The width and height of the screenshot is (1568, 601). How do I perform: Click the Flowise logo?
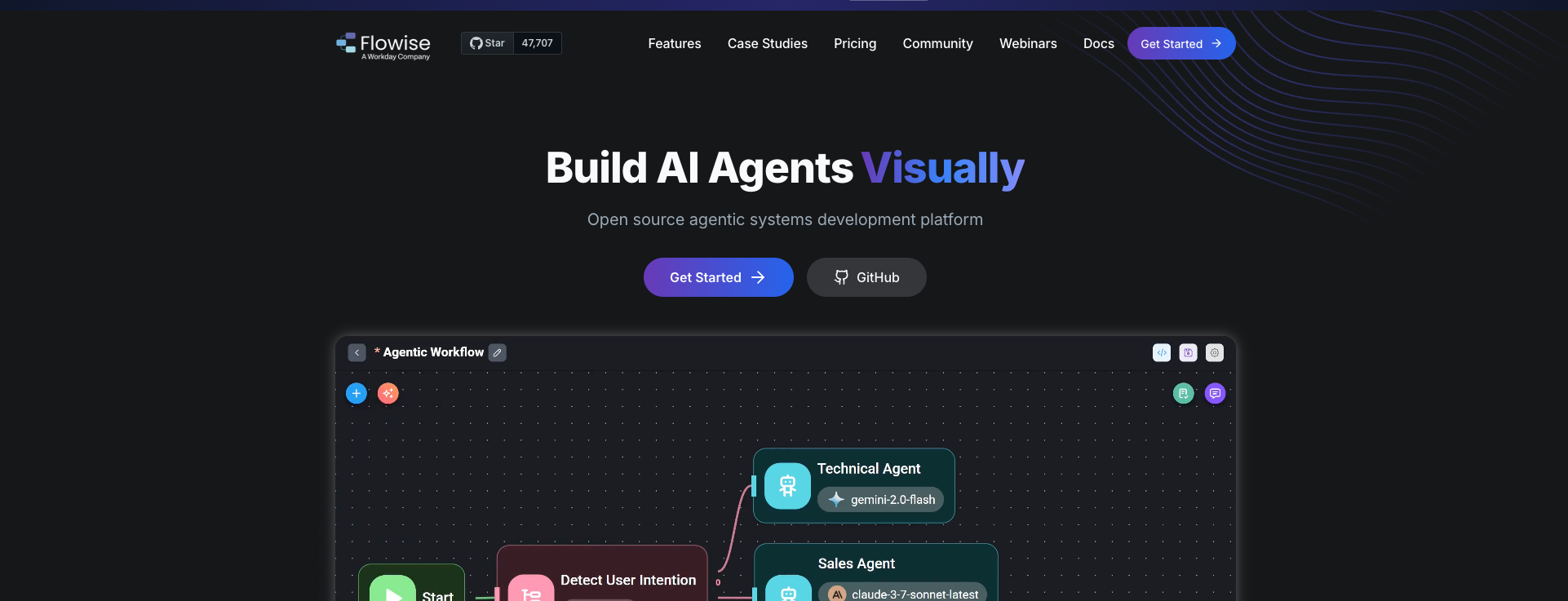pos(383,46)
